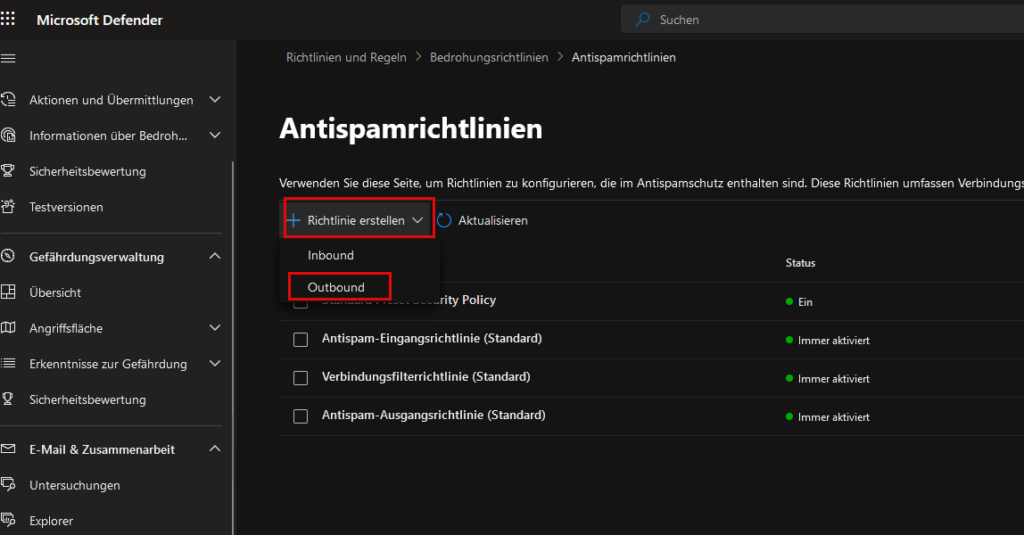Click the Ein status value
This screenshot has width=1024, height=535.
click(805, 302)
